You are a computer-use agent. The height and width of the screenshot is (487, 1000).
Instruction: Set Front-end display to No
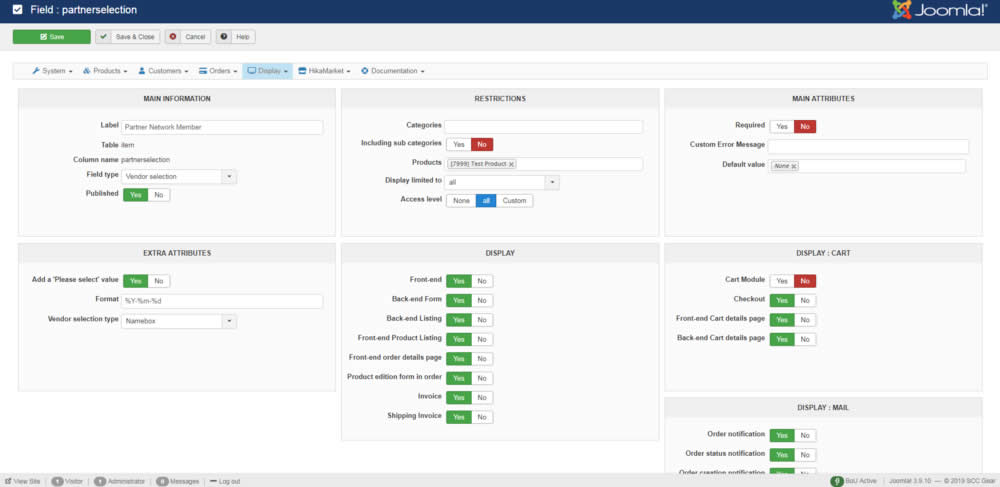click(x=482, y=281)
